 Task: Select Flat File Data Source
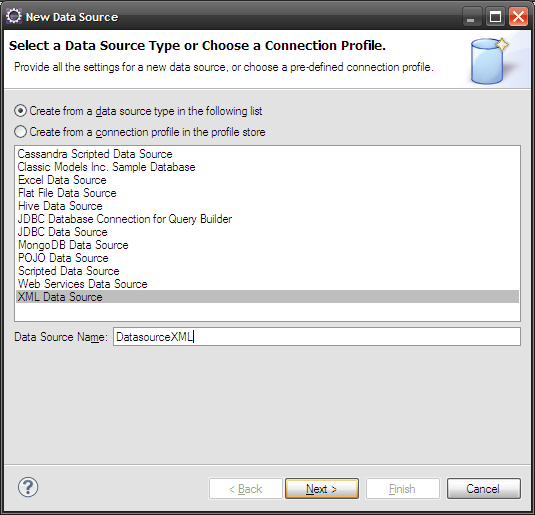[67, 193]
